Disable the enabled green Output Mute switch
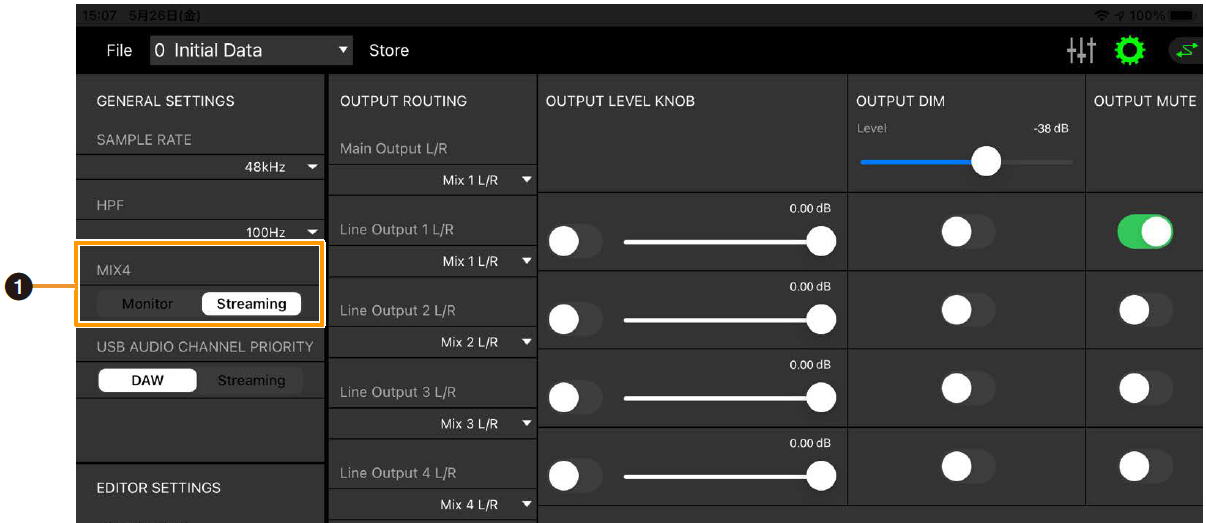This screenshot has height=523, width=1206. pyautogui.click(x=1145, y=232)
